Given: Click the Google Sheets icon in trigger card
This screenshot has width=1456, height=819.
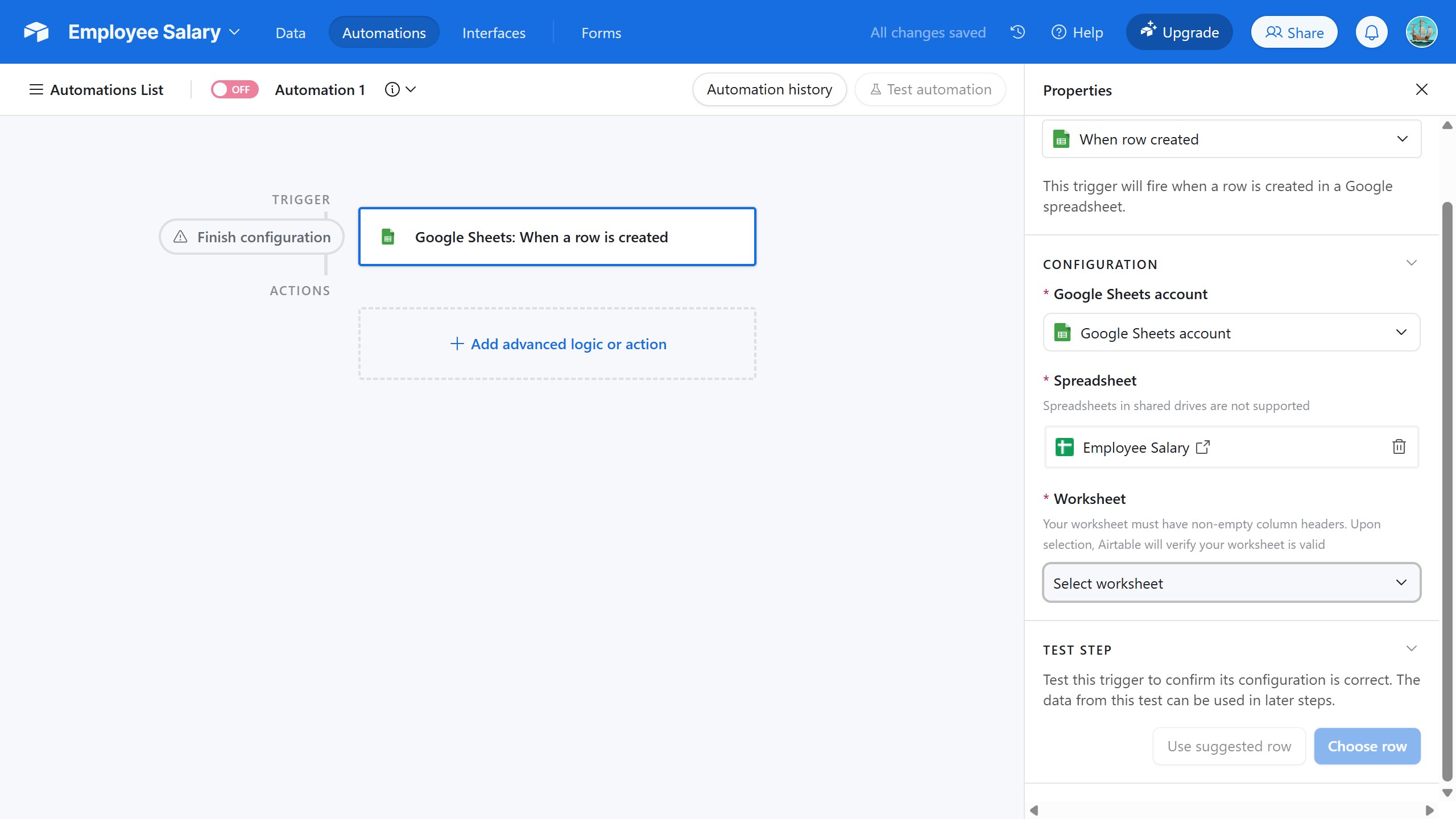Looking at the screenshot, I should click(388, 237).
